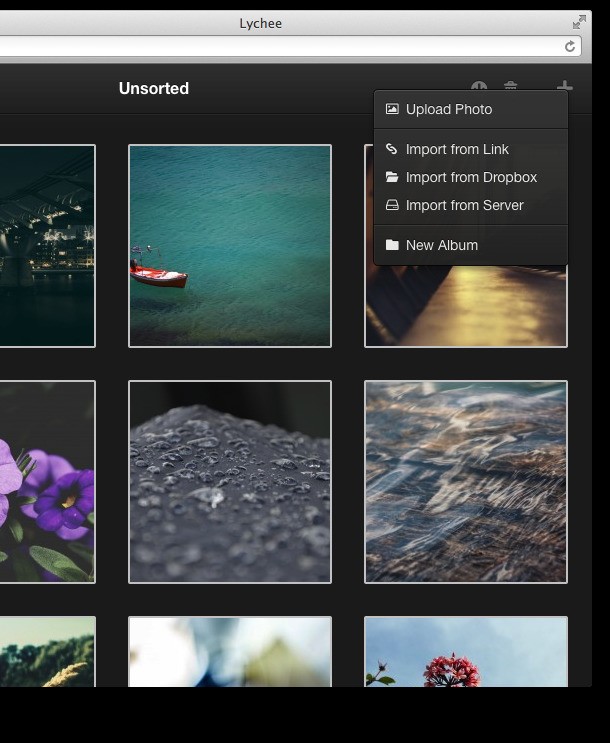Choose Upload Photo from the add menu
Screen dimensions: 610x743
(471, 109)
